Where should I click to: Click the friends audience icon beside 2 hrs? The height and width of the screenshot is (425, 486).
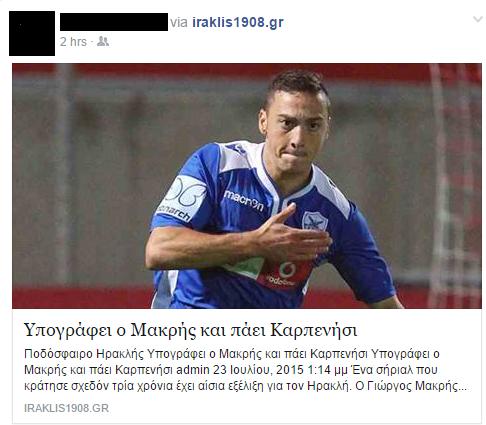(103, 41)
